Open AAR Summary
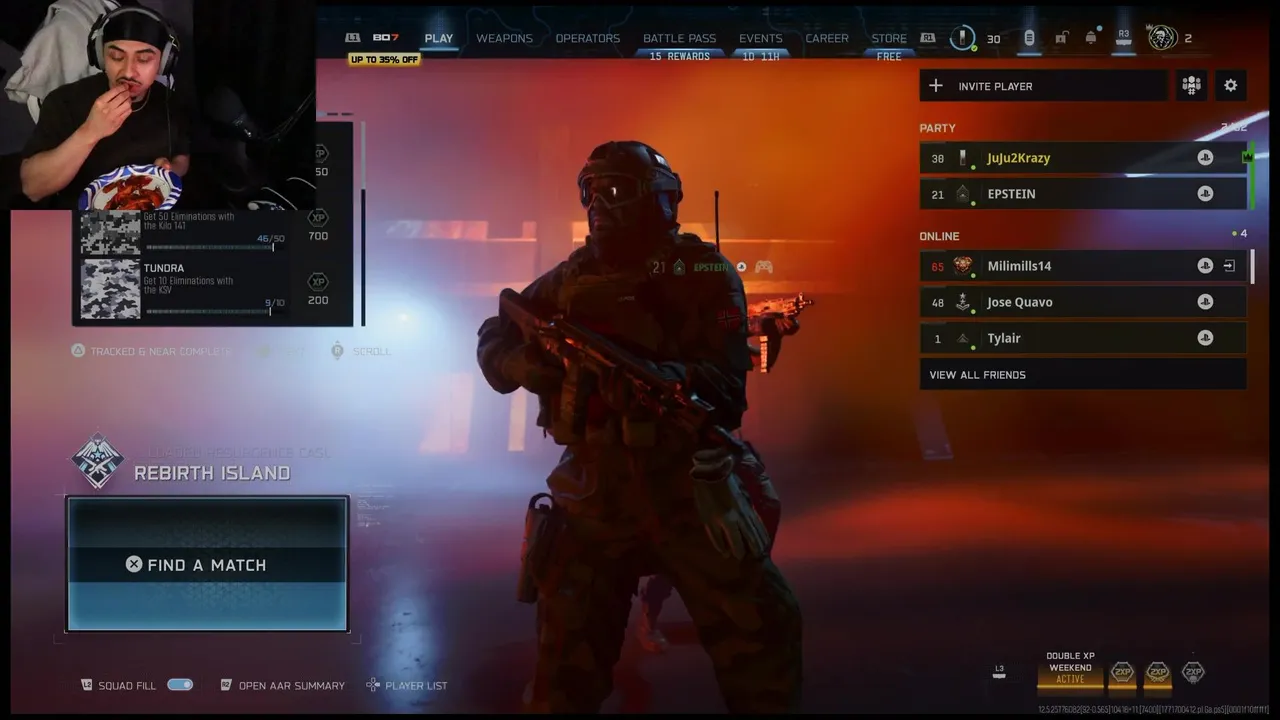Image resolution: width=1280 pixels, height=720 pixels. (x=282, y=685)
